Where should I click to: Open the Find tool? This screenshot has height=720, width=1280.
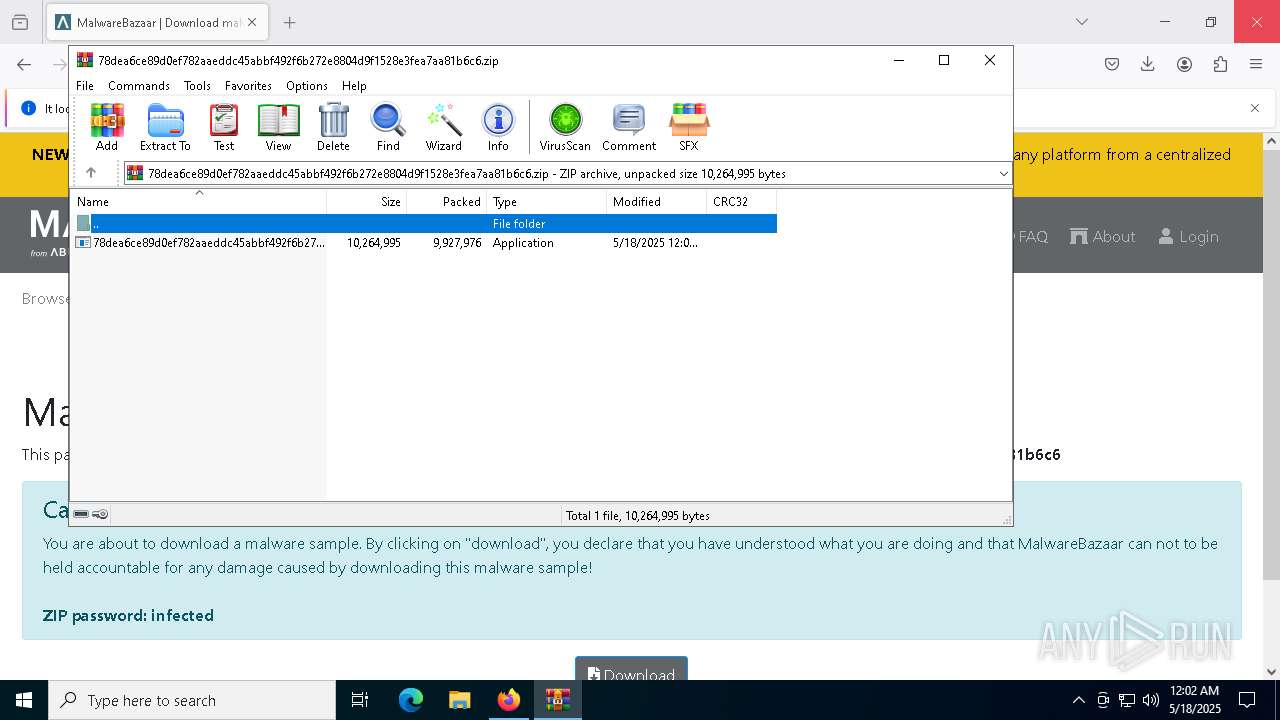tap(388, 127)
